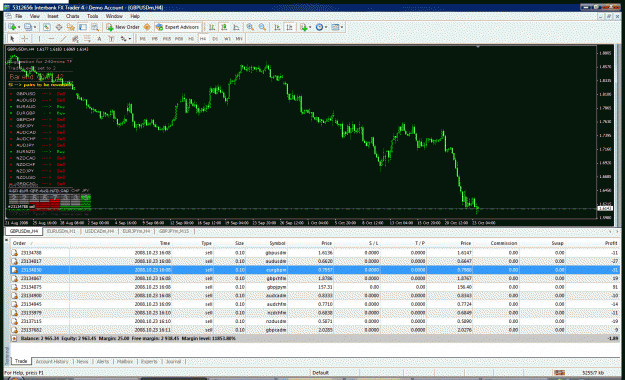Select the crosshair tool
This screenshot has width=625, height=380.
click(24, 39)
